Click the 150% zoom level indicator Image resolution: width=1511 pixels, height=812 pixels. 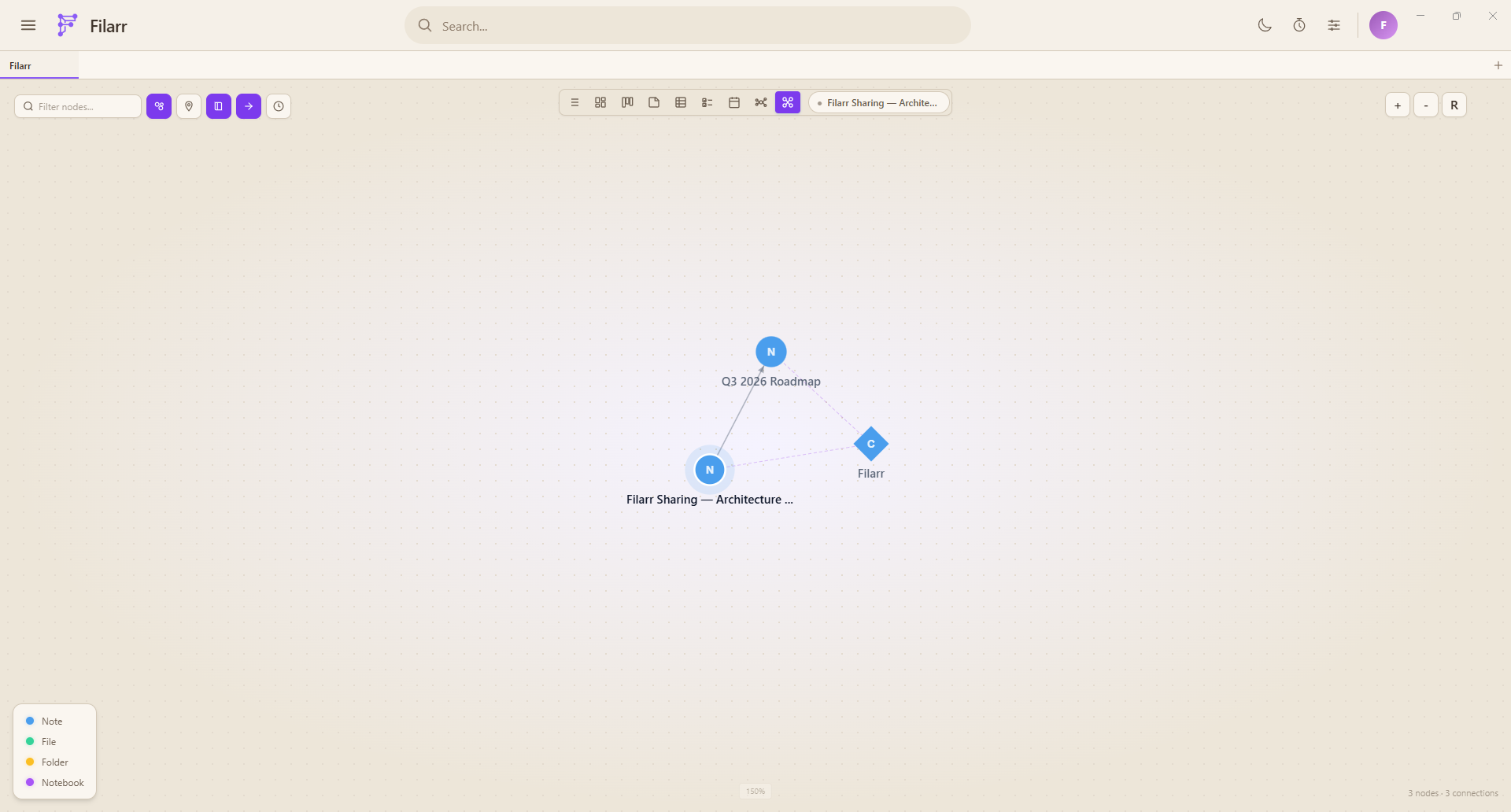point(755,792)
